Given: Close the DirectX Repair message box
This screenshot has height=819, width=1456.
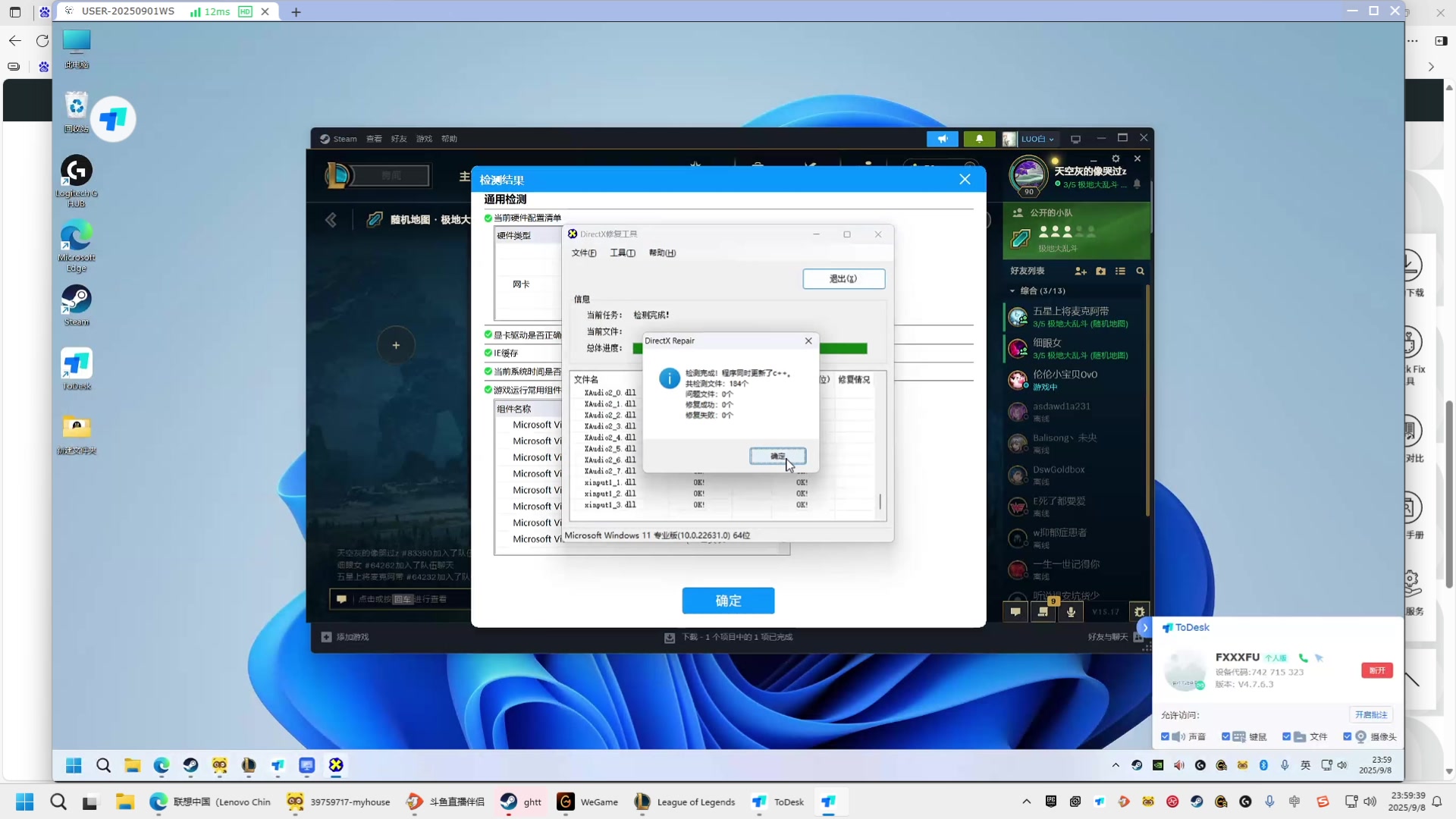Looking at the screenshot, I should [x=808, y=340].
